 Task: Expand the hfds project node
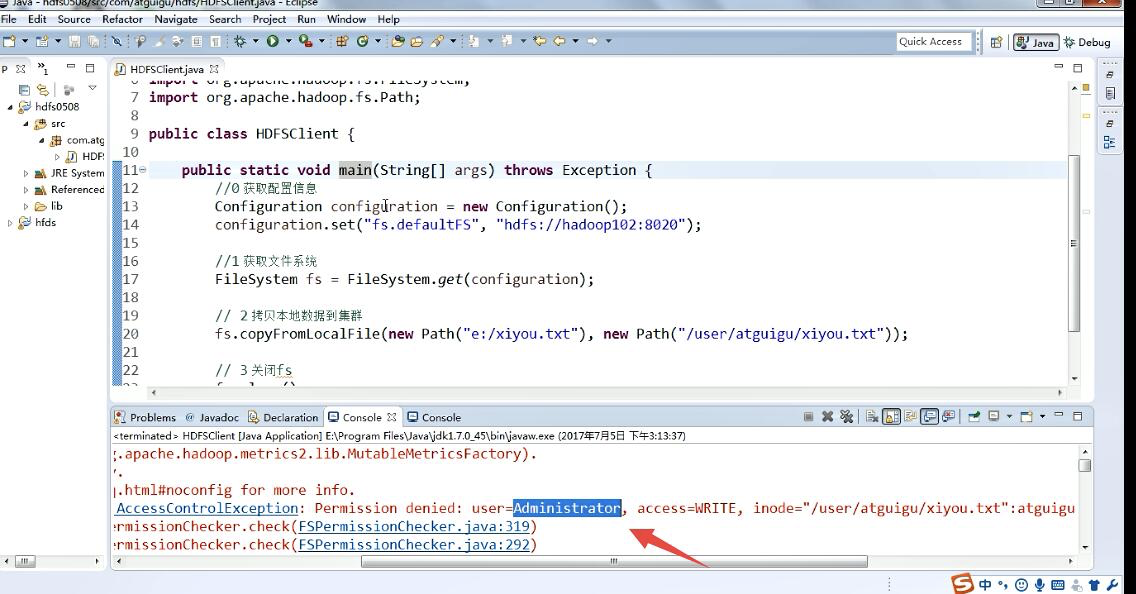[x=10, y=223]
